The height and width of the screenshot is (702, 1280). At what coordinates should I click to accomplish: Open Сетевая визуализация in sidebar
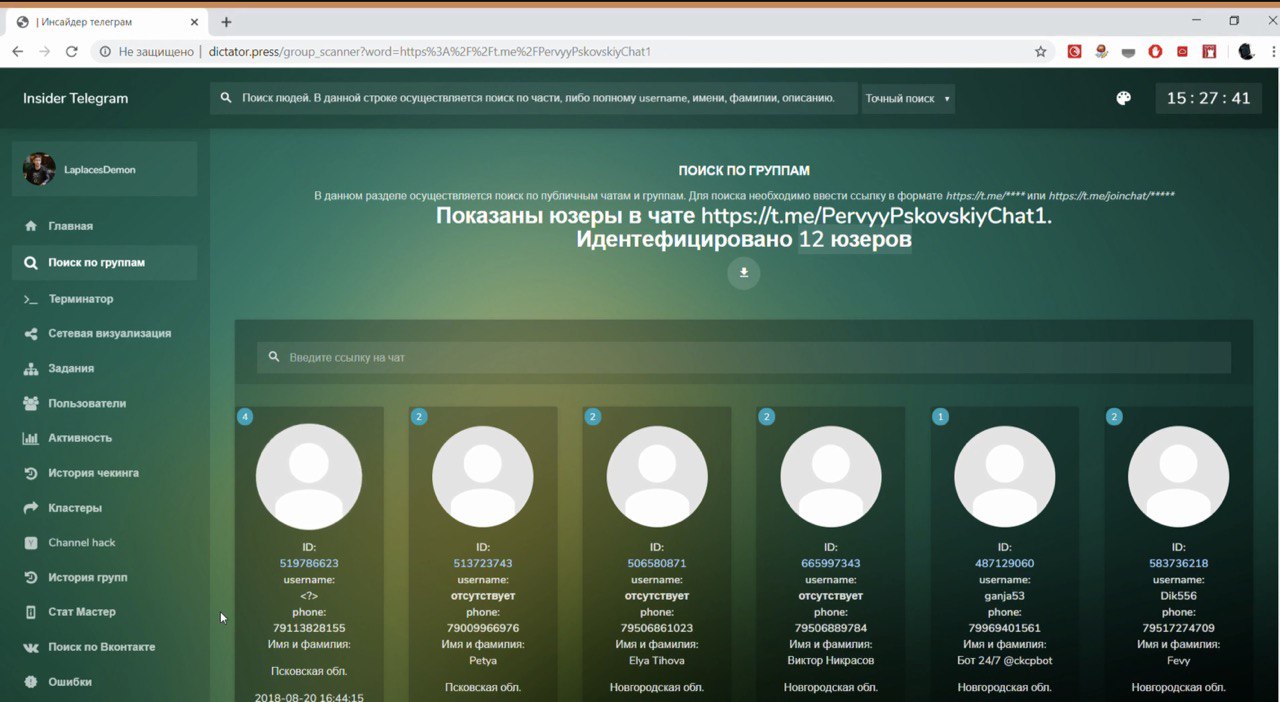click(x=109, y=333)
